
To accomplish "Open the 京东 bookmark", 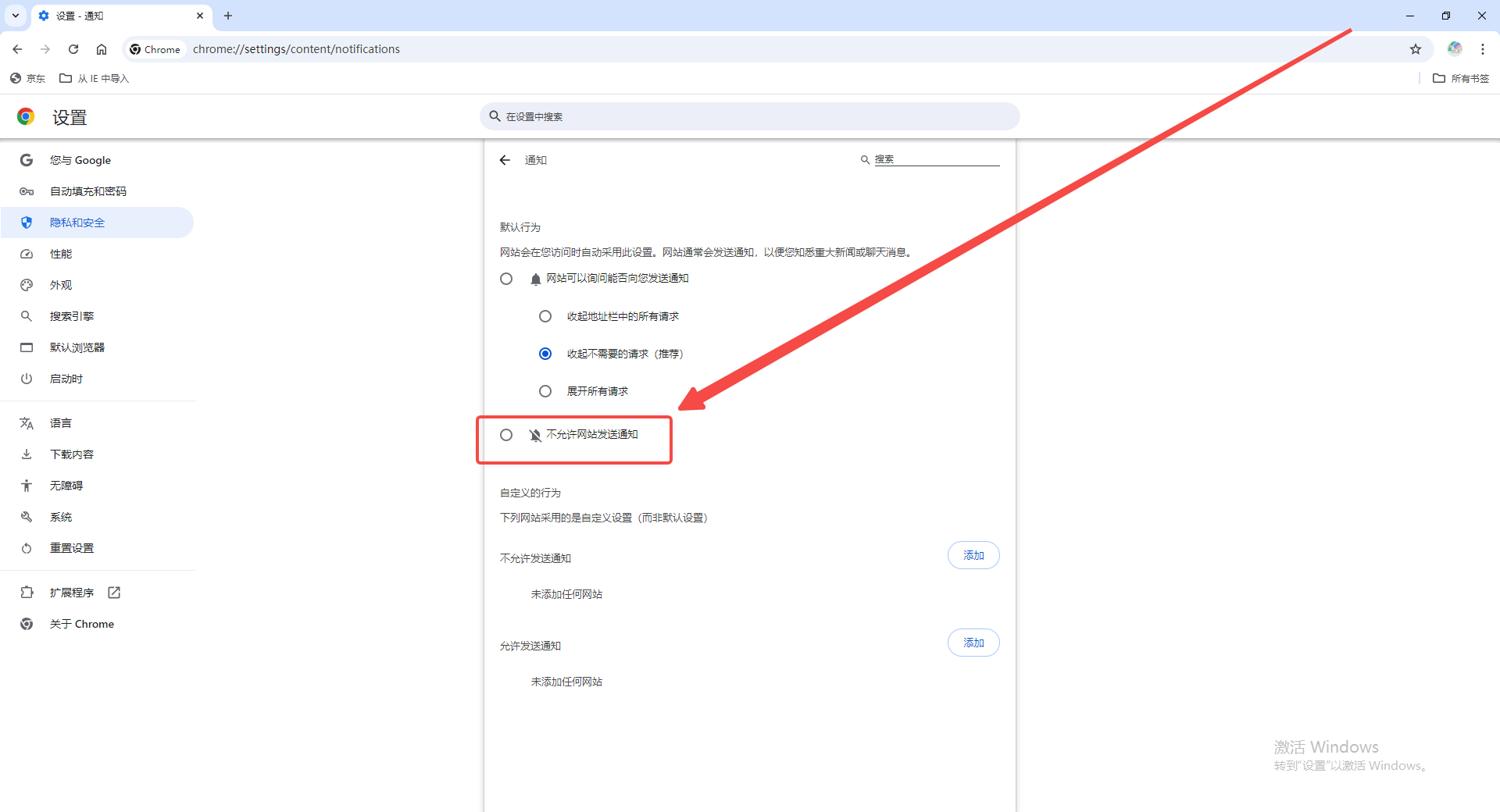I will 27,78.
